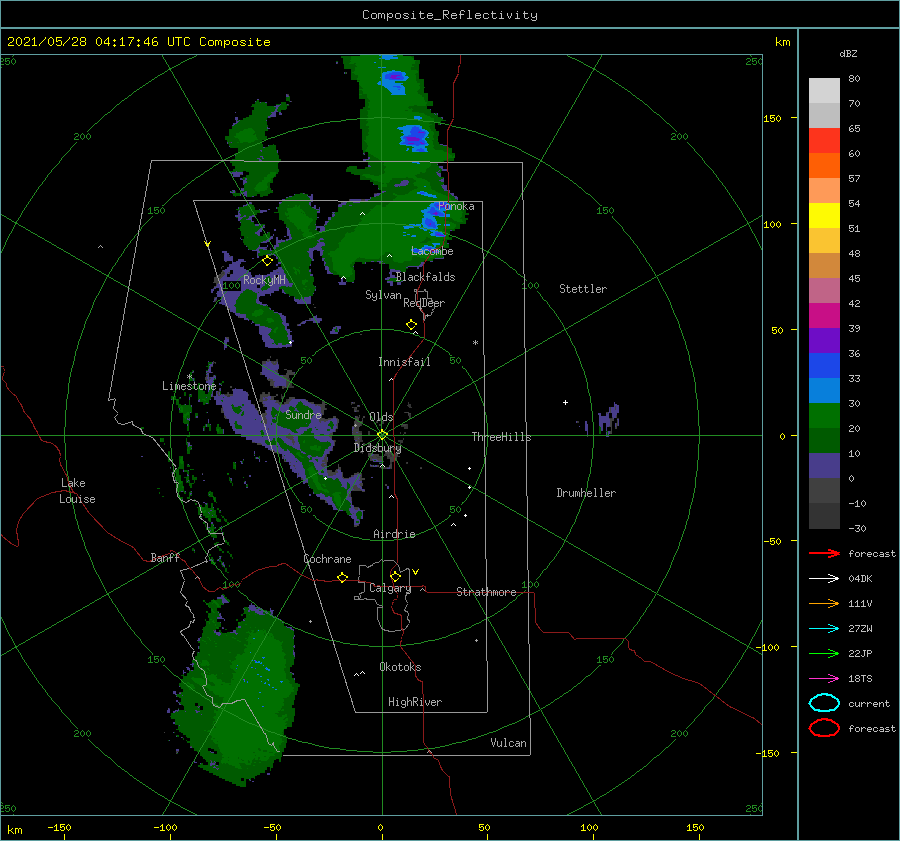Click the red swatch between 65 and 60 dBZ
Image resolution: width=900 pixels, height=841 pixels.
point(824,141)
